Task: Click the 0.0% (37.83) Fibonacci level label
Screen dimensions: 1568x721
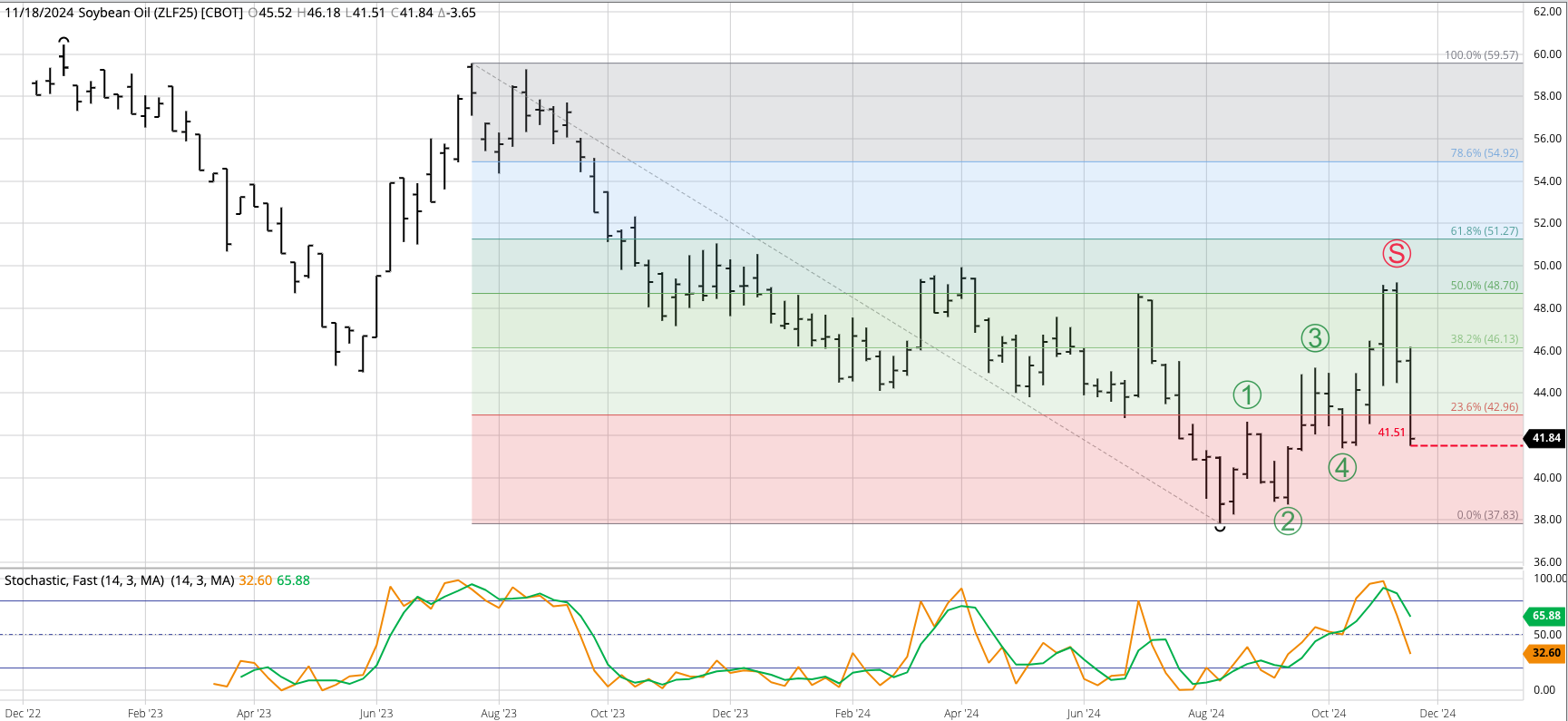Action: (1487, 515)
